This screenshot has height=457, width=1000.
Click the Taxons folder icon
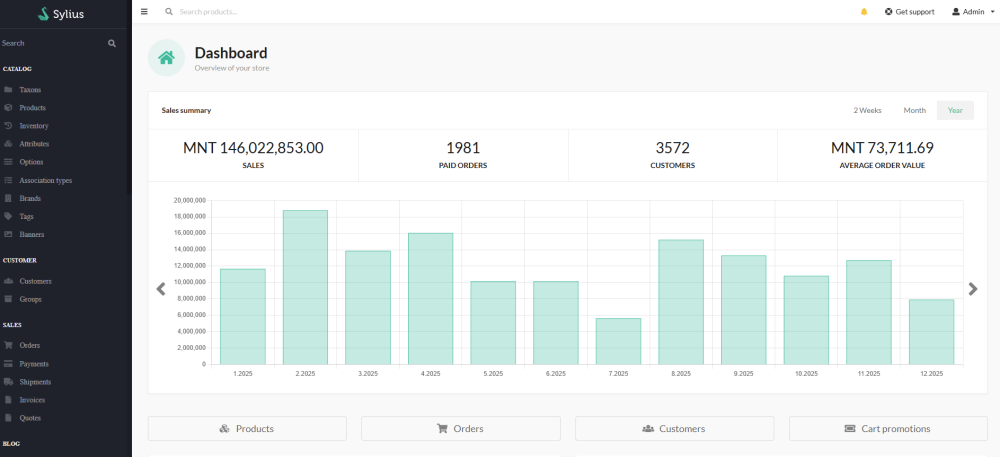point(8,90)
